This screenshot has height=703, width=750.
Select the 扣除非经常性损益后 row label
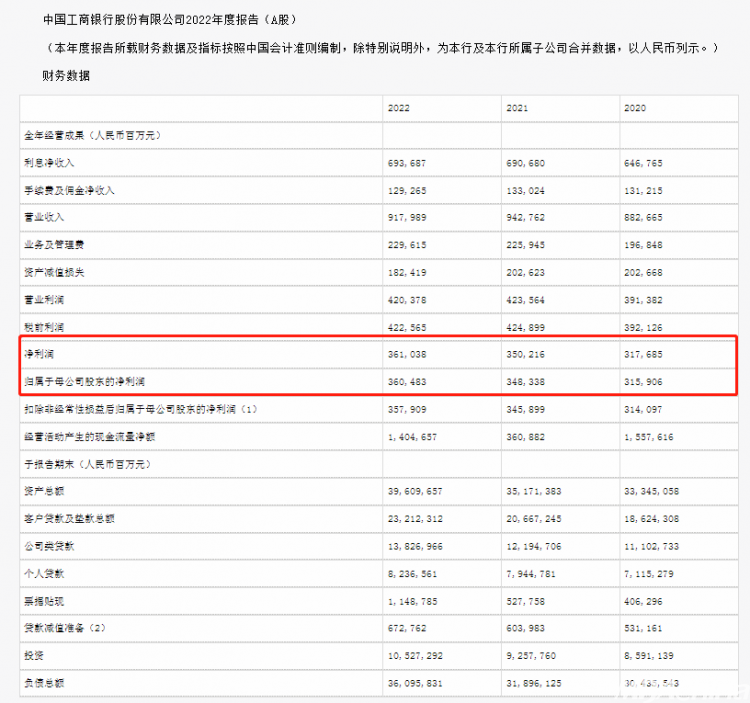(x=140, y=409)
